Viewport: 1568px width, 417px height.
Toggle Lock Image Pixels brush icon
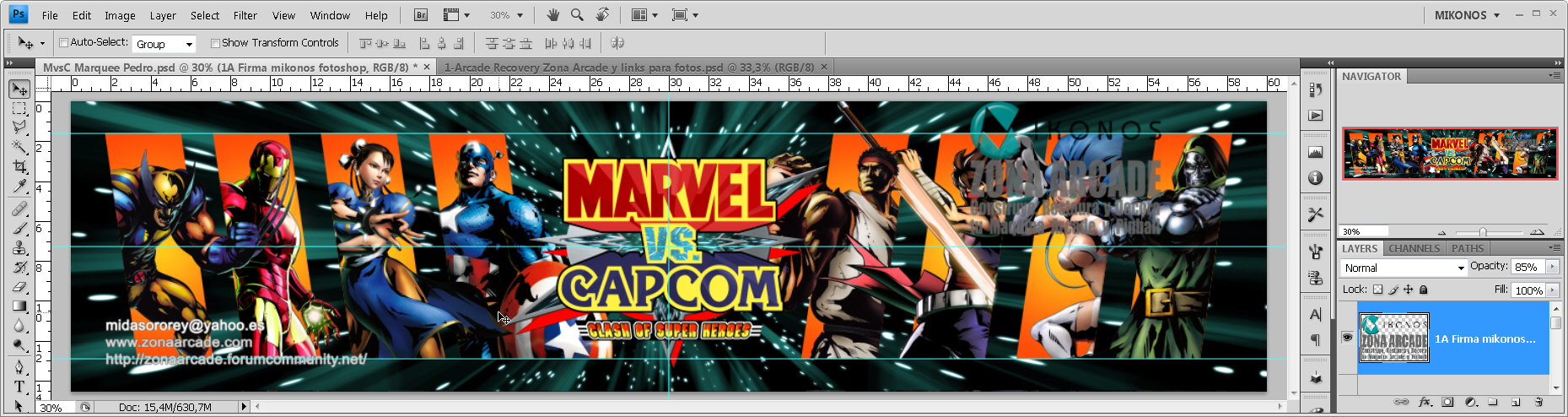pyautogui.click(x=1393, y=290)
